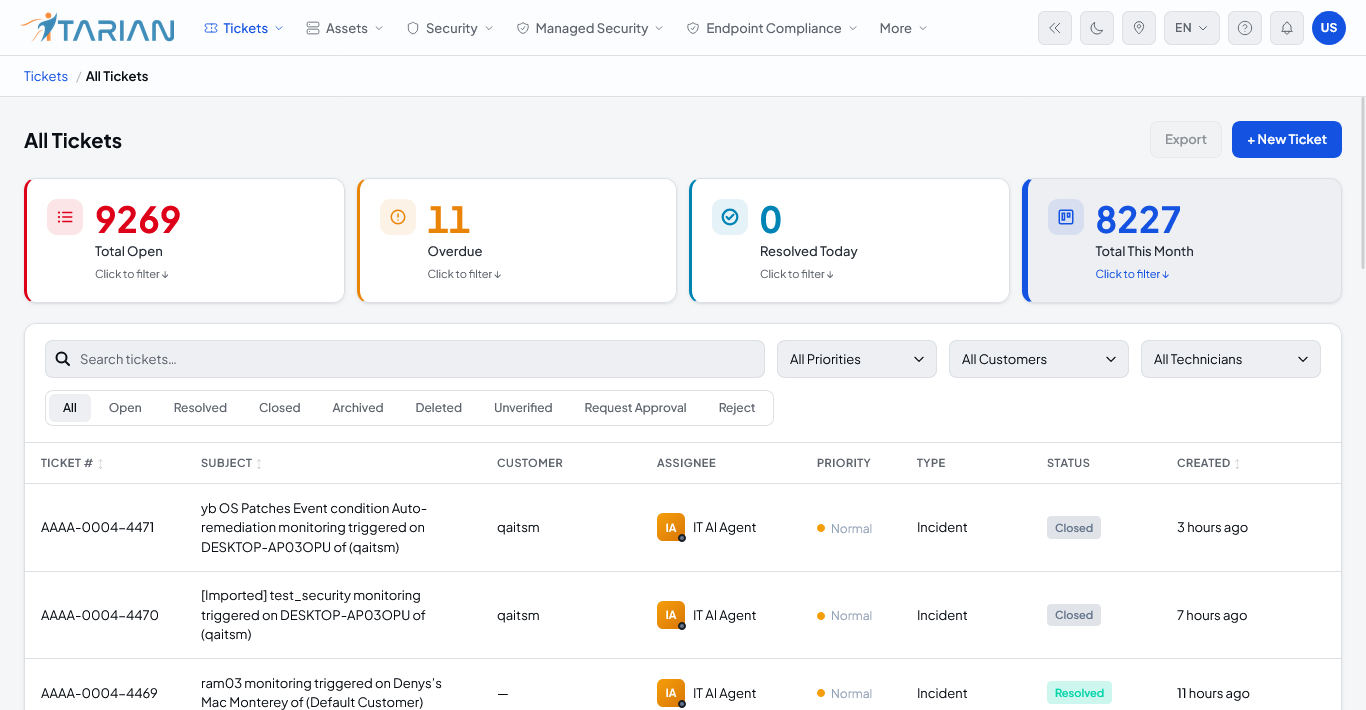Sort by Created column arrows
Viewport: 1366px width, 710px height.
pyautogui.click(x=1237, y=464)
